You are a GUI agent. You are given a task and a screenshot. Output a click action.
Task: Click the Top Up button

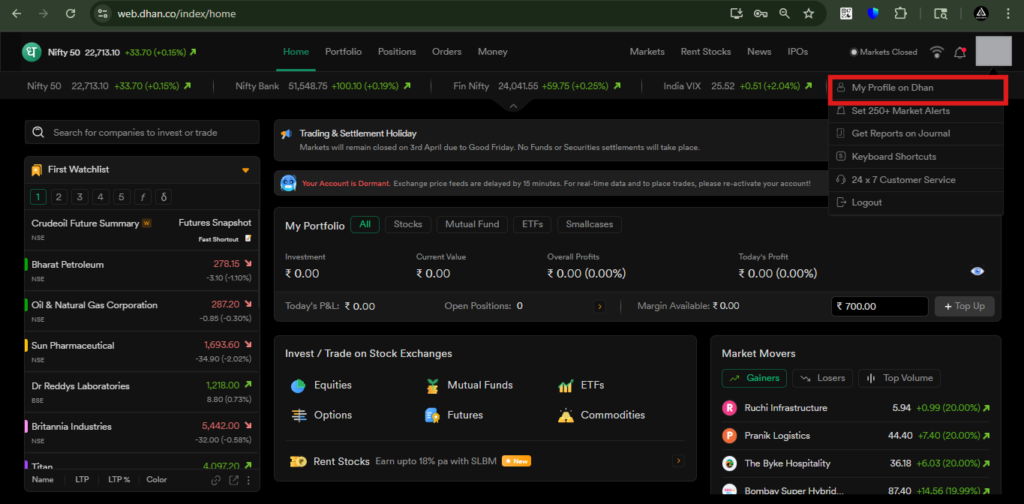click(964, 306)
